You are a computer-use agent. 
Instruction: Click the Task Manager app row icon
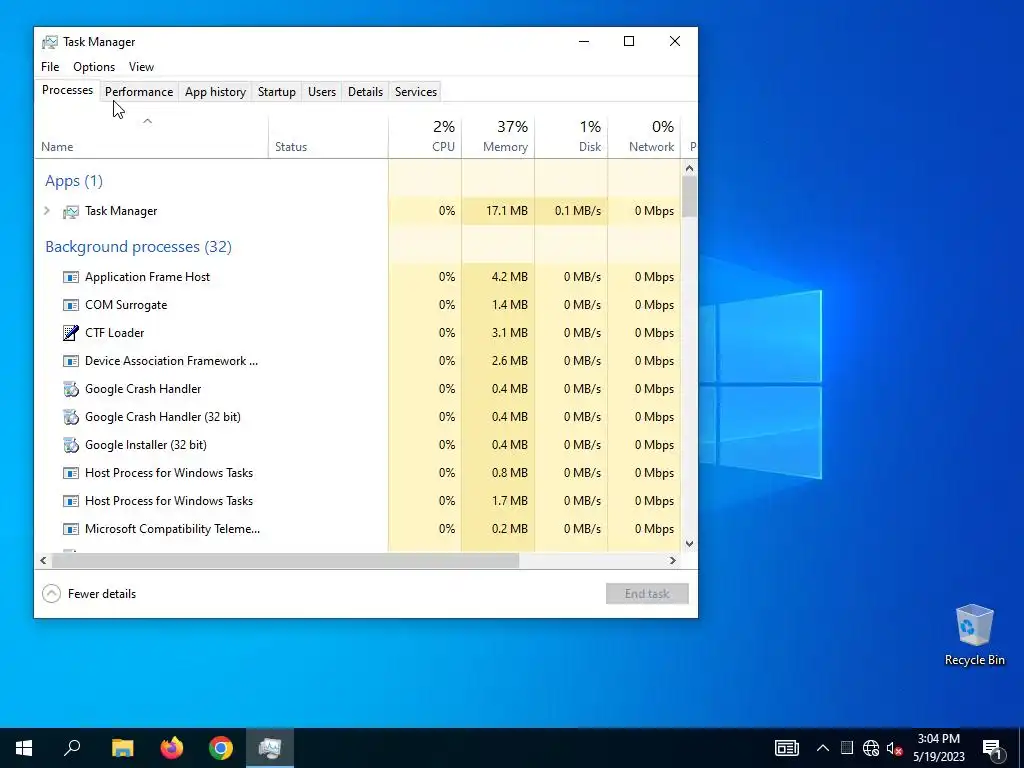point(71,212)
